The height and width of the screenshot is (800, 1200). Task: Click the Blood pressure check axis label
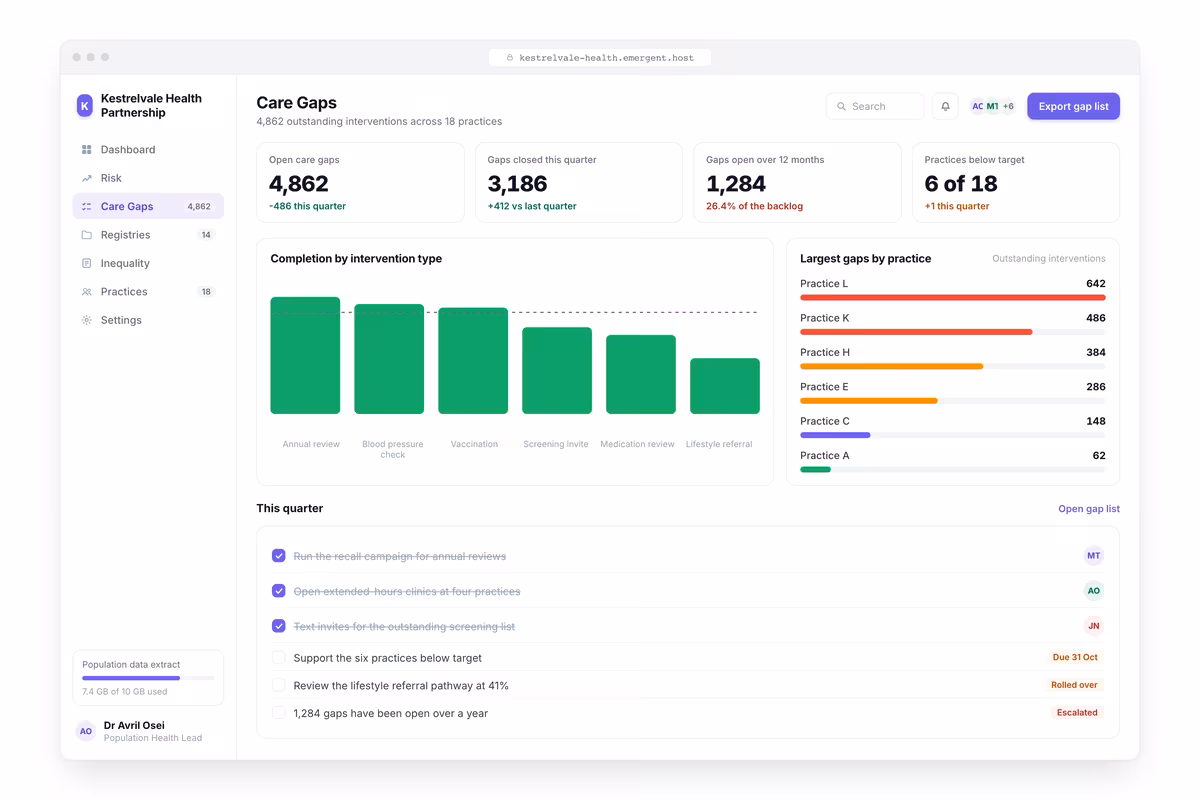393,450
